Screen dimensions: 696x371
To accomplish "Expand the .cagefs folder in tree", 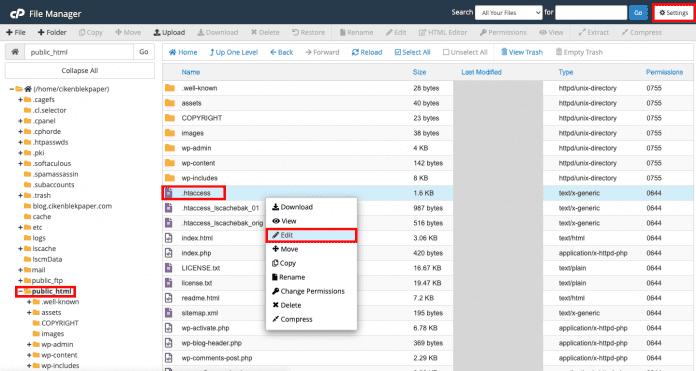I will 20,99.
